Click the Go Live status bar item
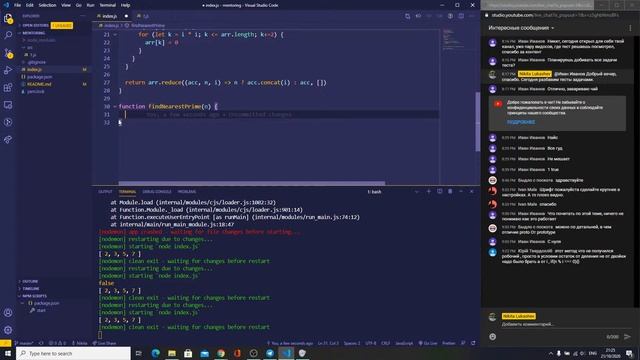Image resolution: width=640 pixels, height=360 pixels. [427, 343]
